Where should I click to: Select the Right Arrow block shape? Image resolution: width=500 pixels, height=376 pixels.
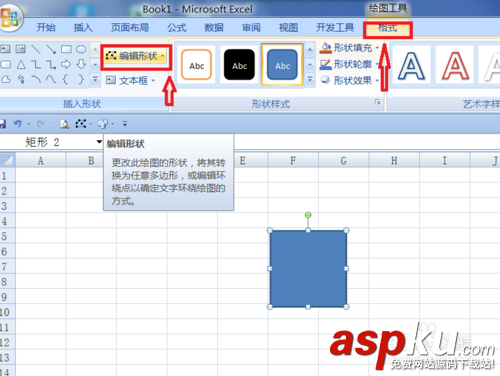pyautogui.click(x=66, y=64)
